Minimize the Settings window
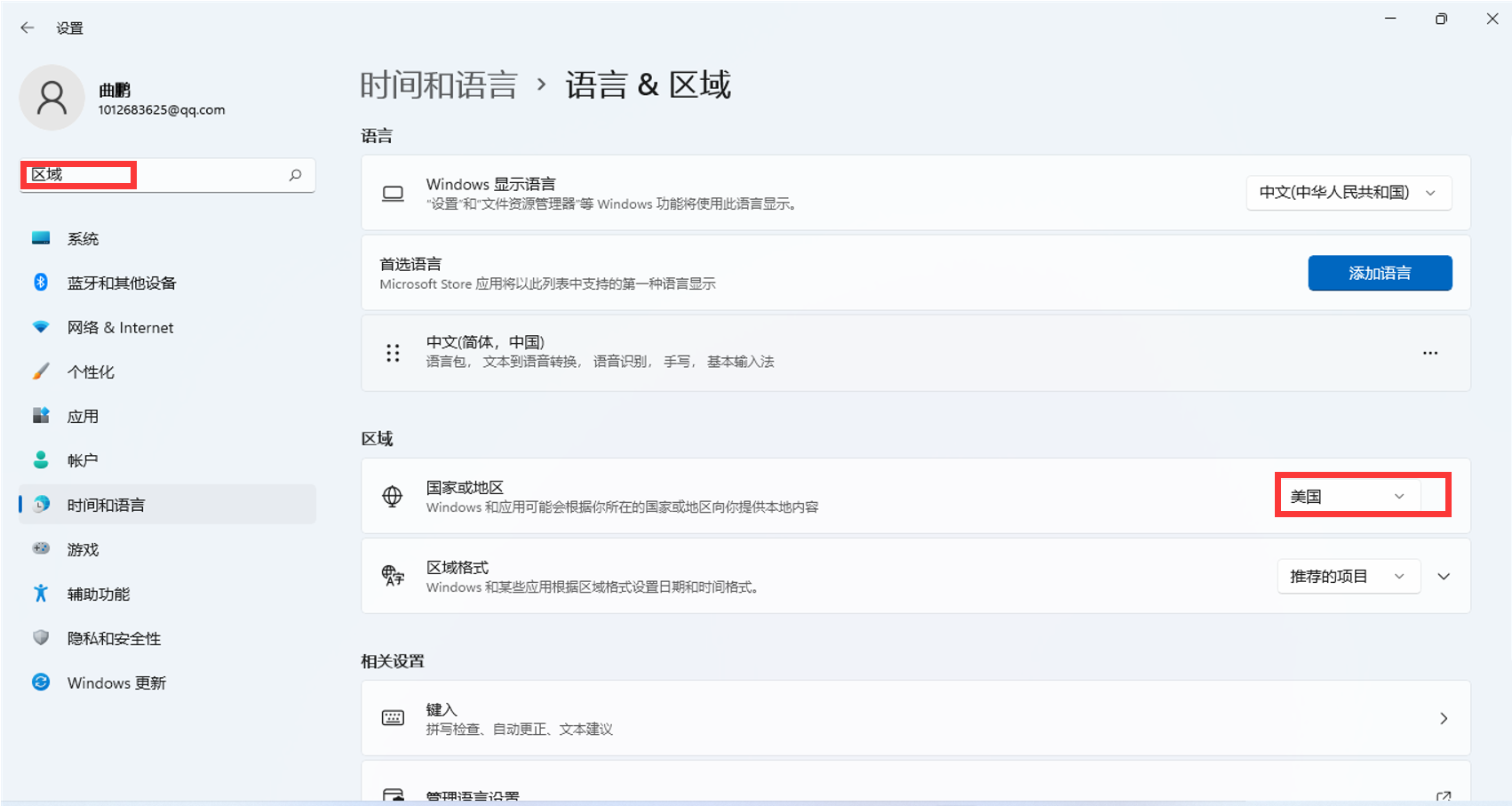1512x806 pixels. click(x=1390, y=19)
